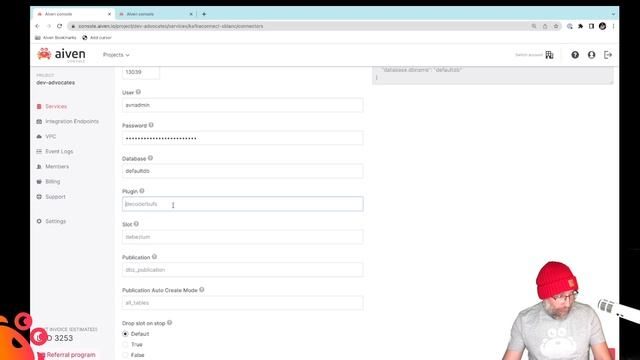Viewport: 640px width, 360px height.
Task: Open Settings in the sidebar
Action: (x=56, y=221)
